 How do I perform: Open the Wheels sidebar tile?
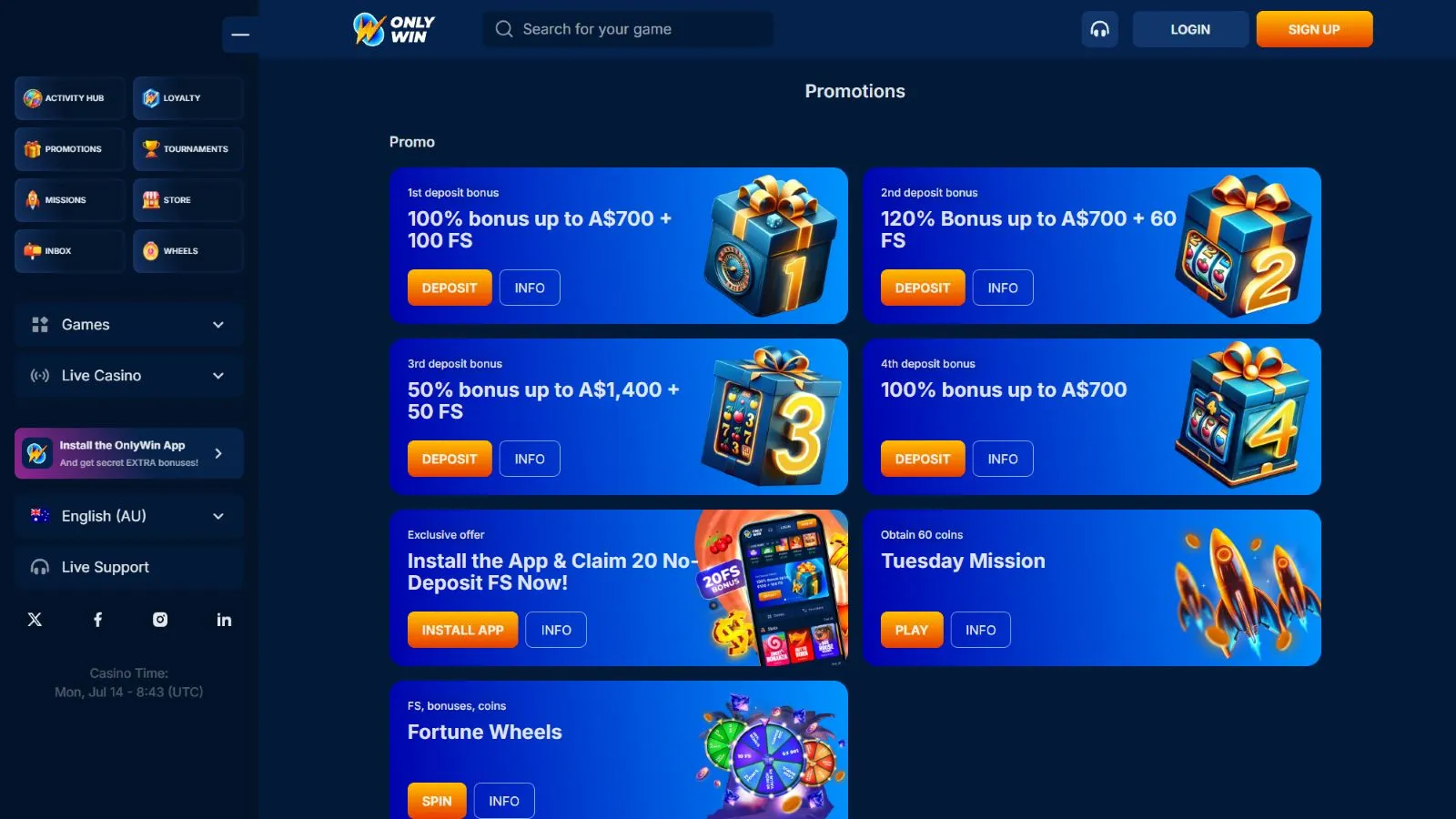(x=188, y=251)
